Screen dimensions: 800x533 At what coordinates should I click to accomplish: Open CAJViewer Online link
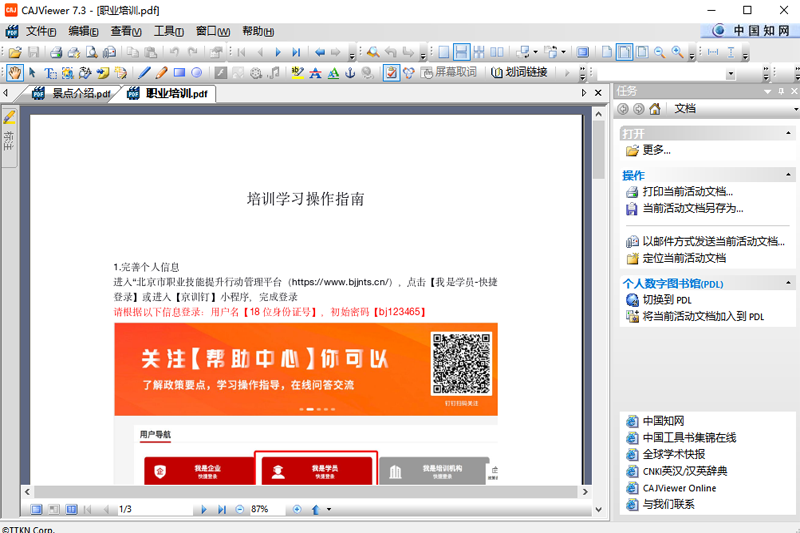[679, 488]
